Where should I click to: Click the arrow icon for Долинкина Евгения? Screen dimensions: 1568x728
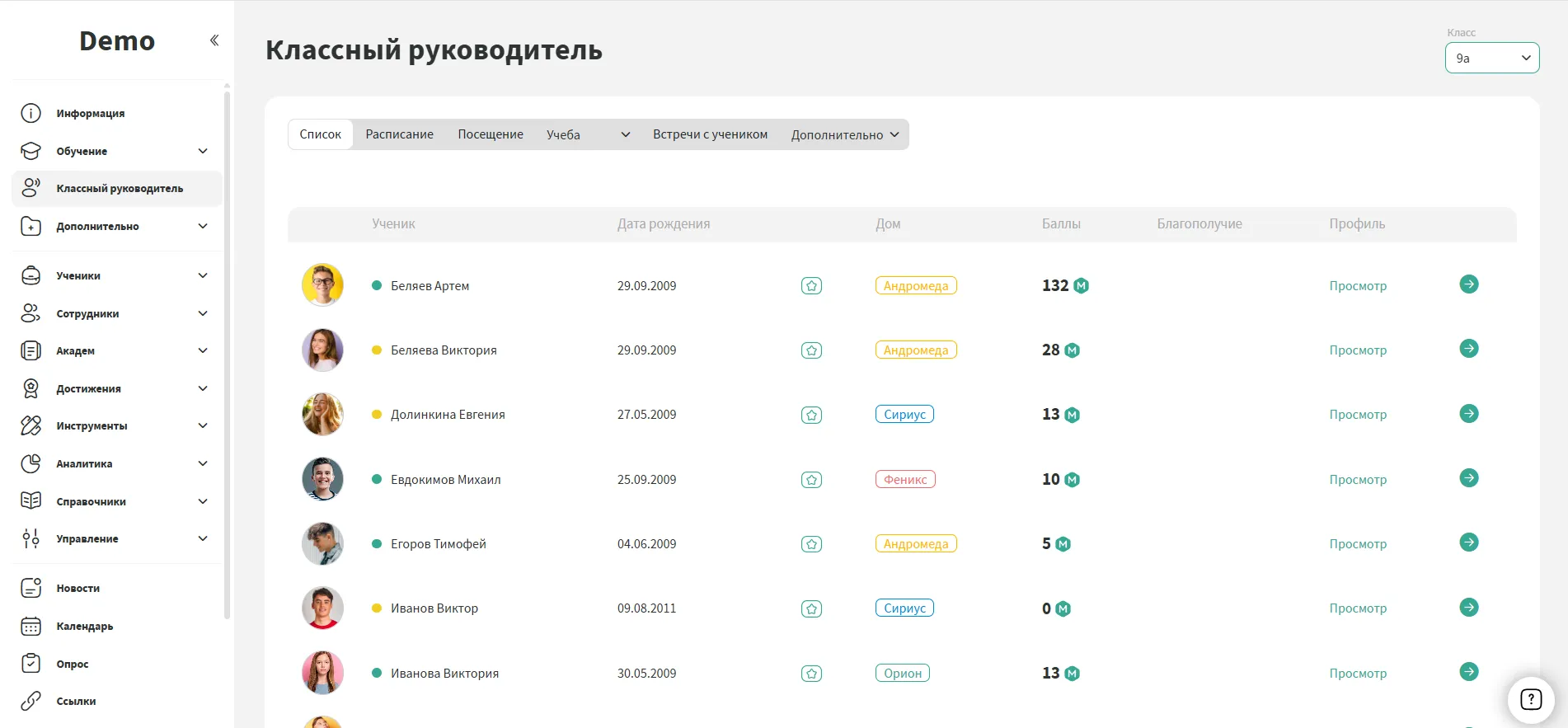click(x=1468, y=414)
